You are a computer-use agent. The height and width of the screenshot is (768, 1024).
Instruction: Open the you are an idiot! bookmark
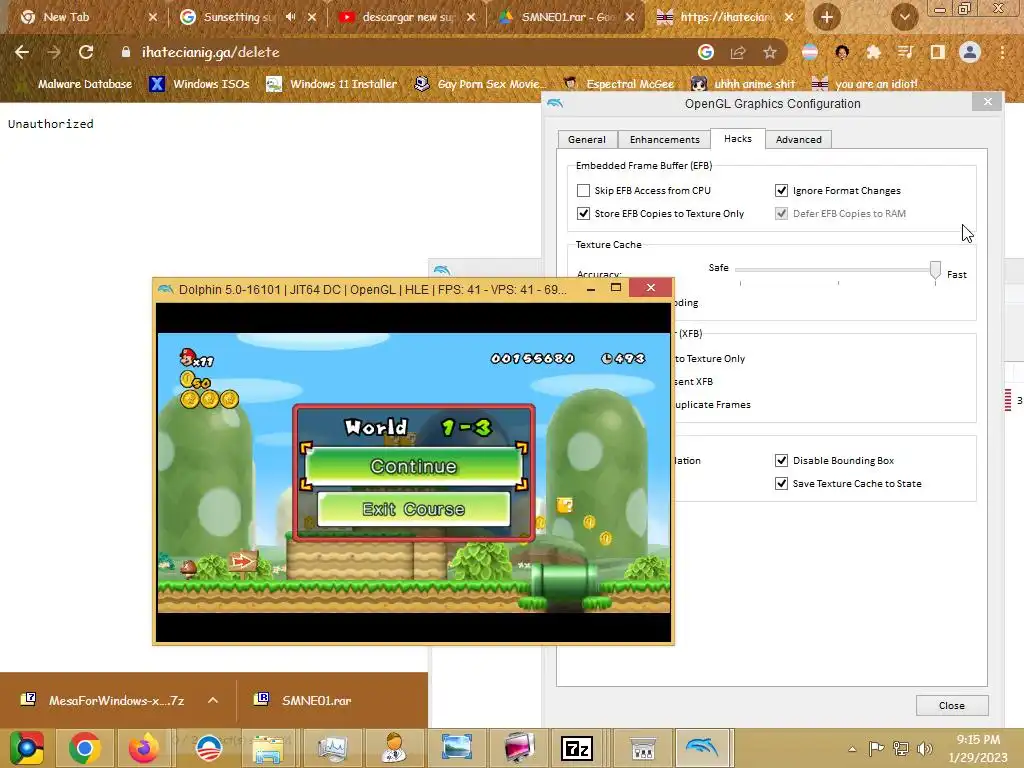[864, 84]
